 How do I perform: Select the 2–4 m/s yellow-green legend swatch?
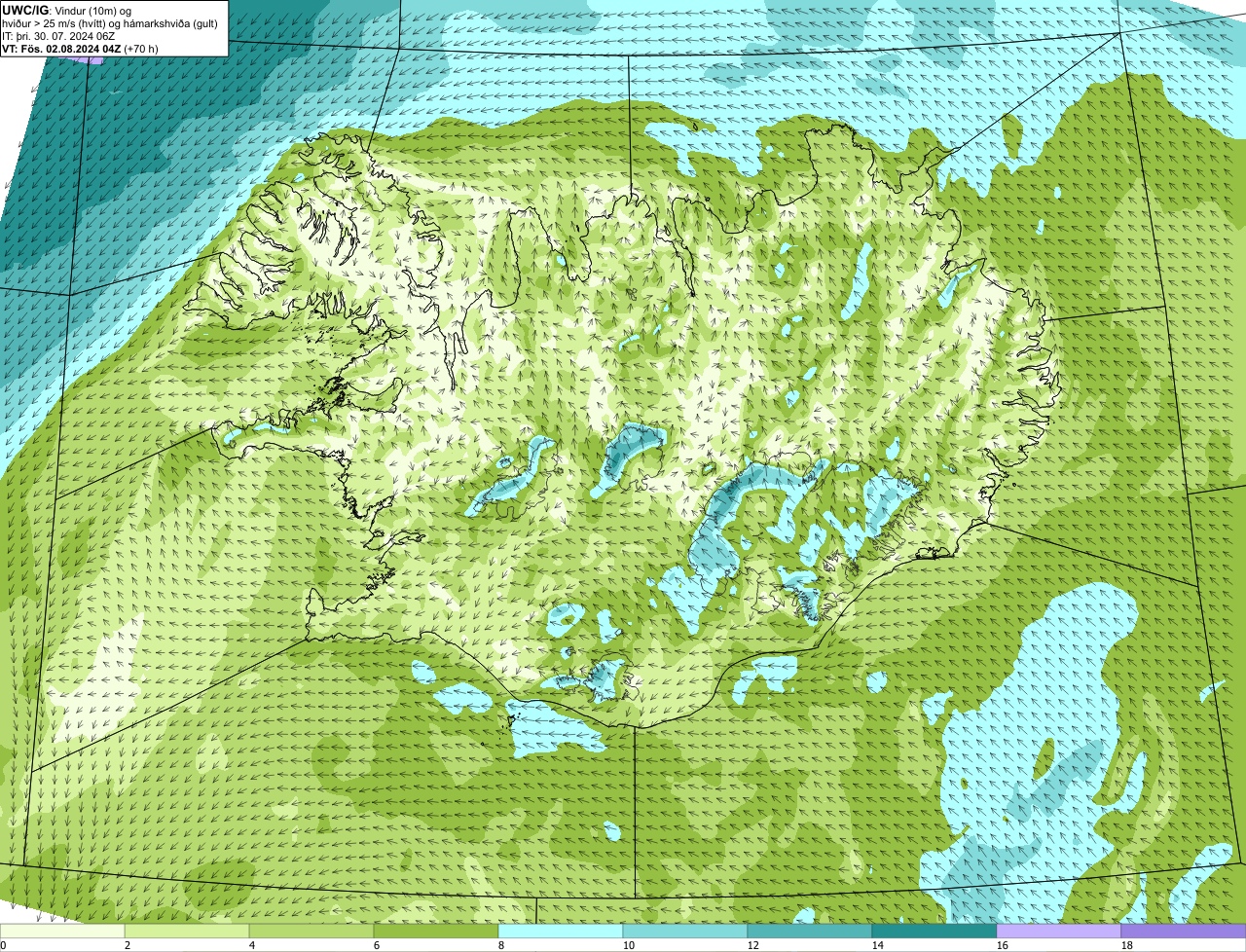coord(187,931)
